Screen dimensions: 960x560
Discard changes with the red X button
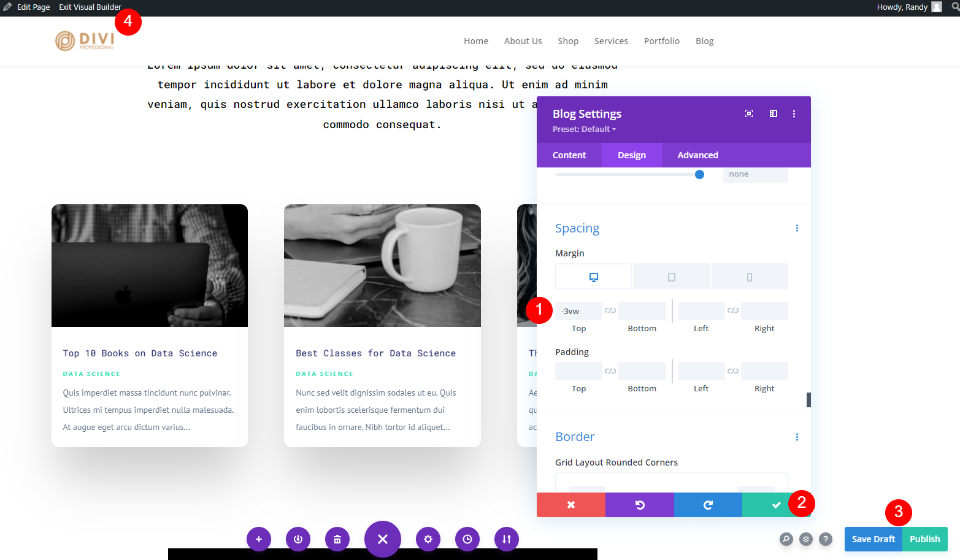click(571, 505)
